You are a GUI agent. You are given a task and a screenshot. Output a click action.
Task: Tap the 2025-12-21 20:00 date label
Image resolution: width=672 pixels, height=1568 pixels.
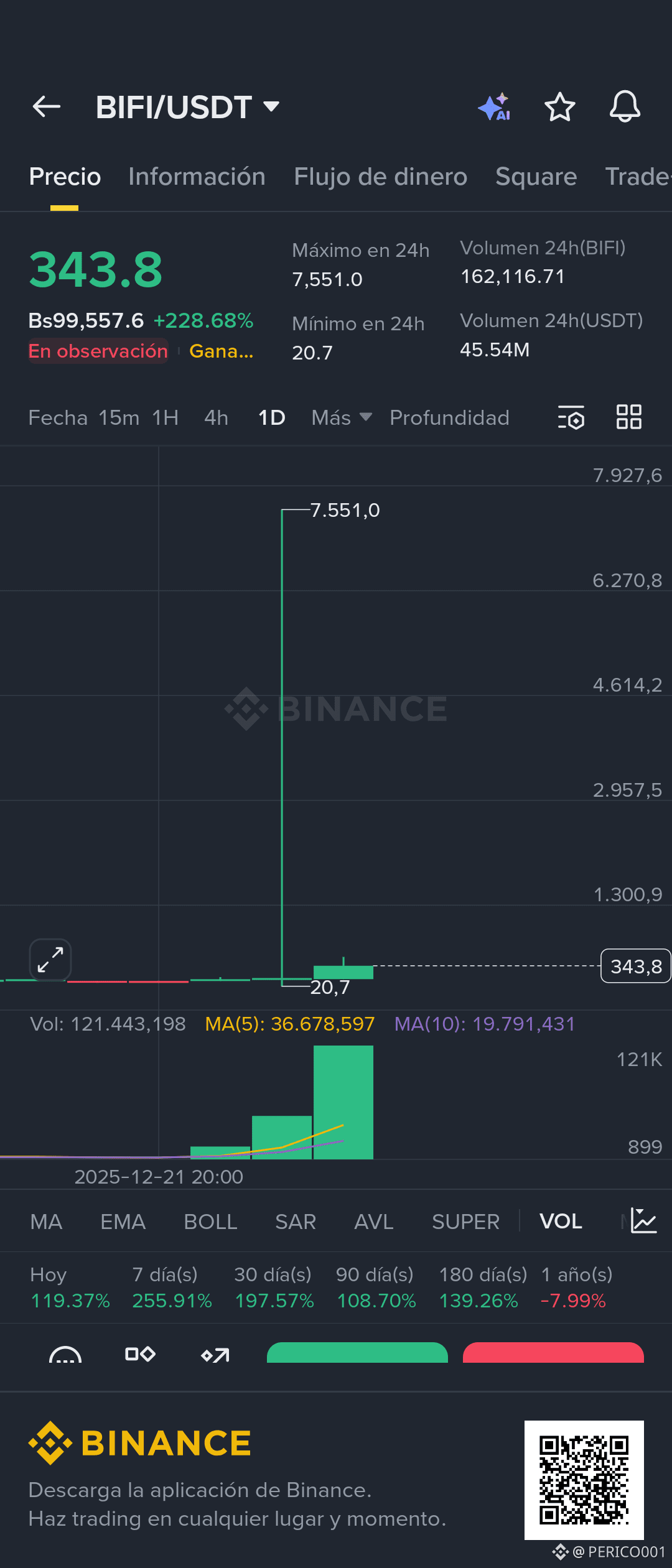click(159, 1177)
